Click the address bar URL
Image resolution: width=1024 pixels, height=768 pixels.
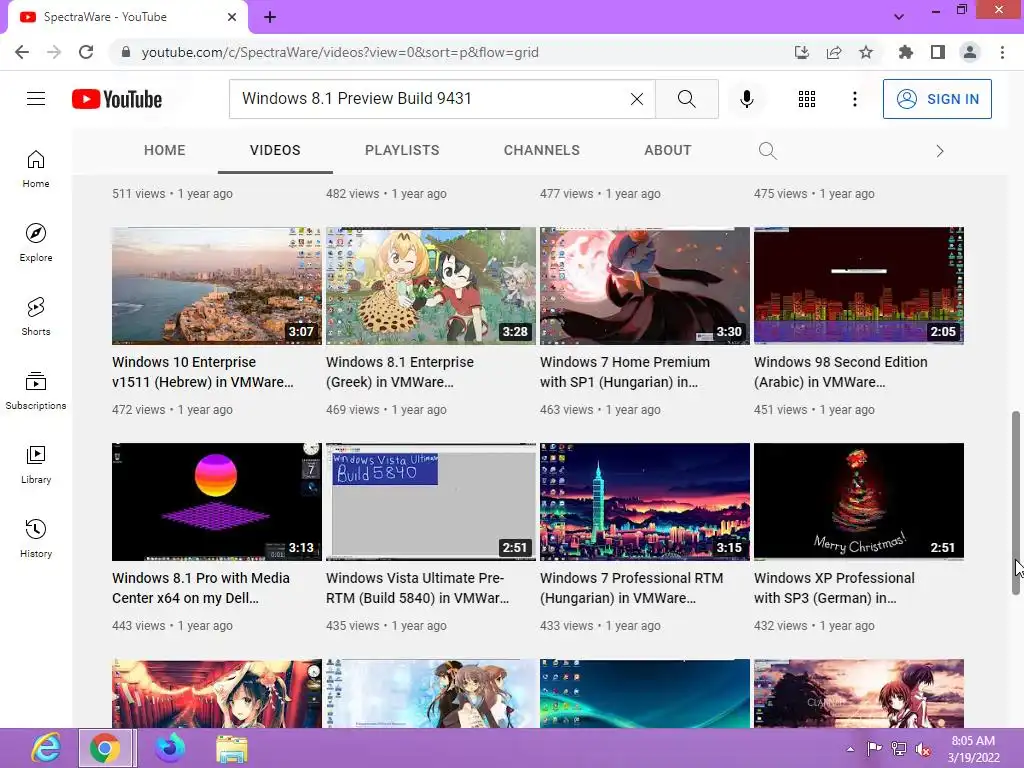[340, 52]
